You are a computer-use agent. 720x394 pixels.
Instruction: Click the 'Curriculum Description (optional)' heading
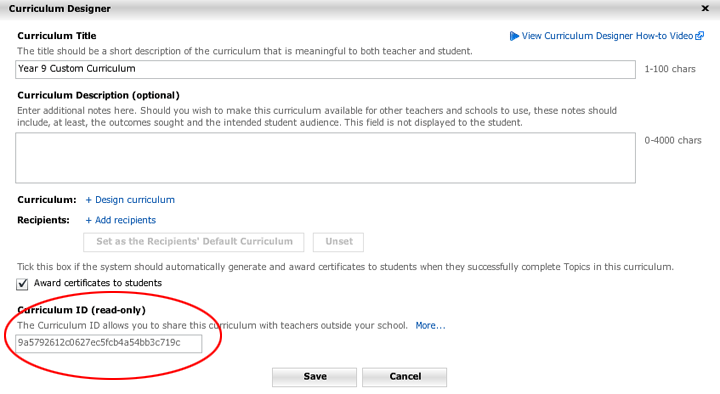point(98,95)
